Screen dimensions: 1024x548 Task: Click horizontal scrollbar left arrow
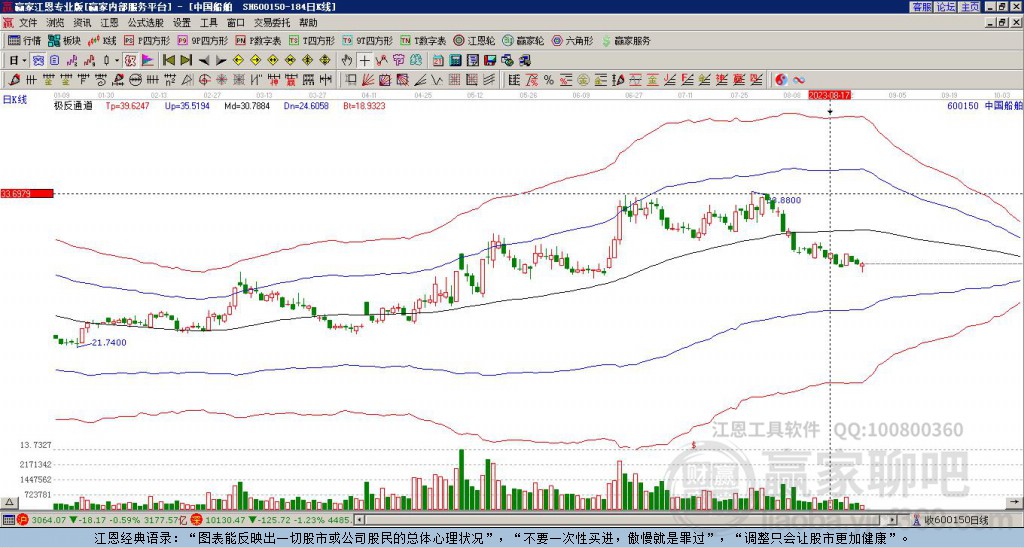tap(359, 520)
